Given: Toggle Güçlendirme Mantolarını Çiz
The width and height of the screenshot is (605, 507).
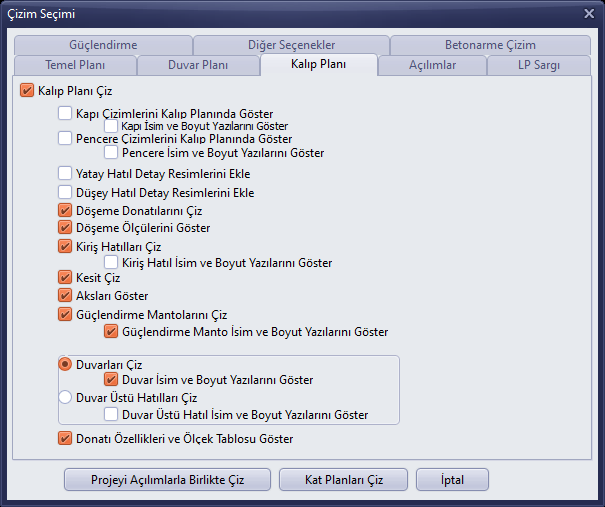Looking at the screenshot, I should point(65,314).
